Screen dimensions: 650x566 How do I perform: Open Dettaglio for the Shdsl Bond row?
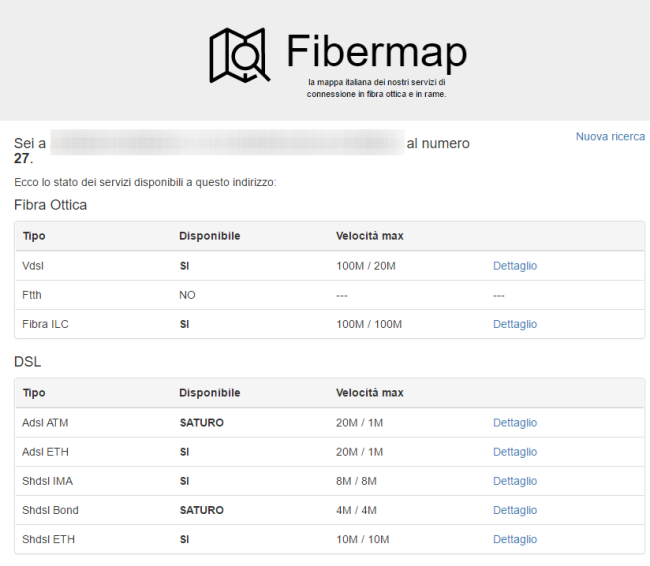515,510
